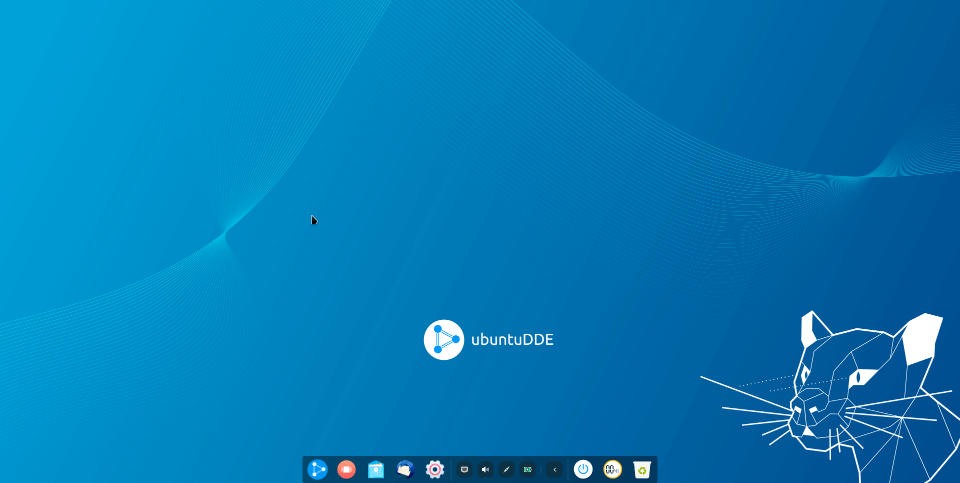Viewport: 960px width, 483px height.
Task: Open the sound volume tray icon
Action: tap(486, 470)
